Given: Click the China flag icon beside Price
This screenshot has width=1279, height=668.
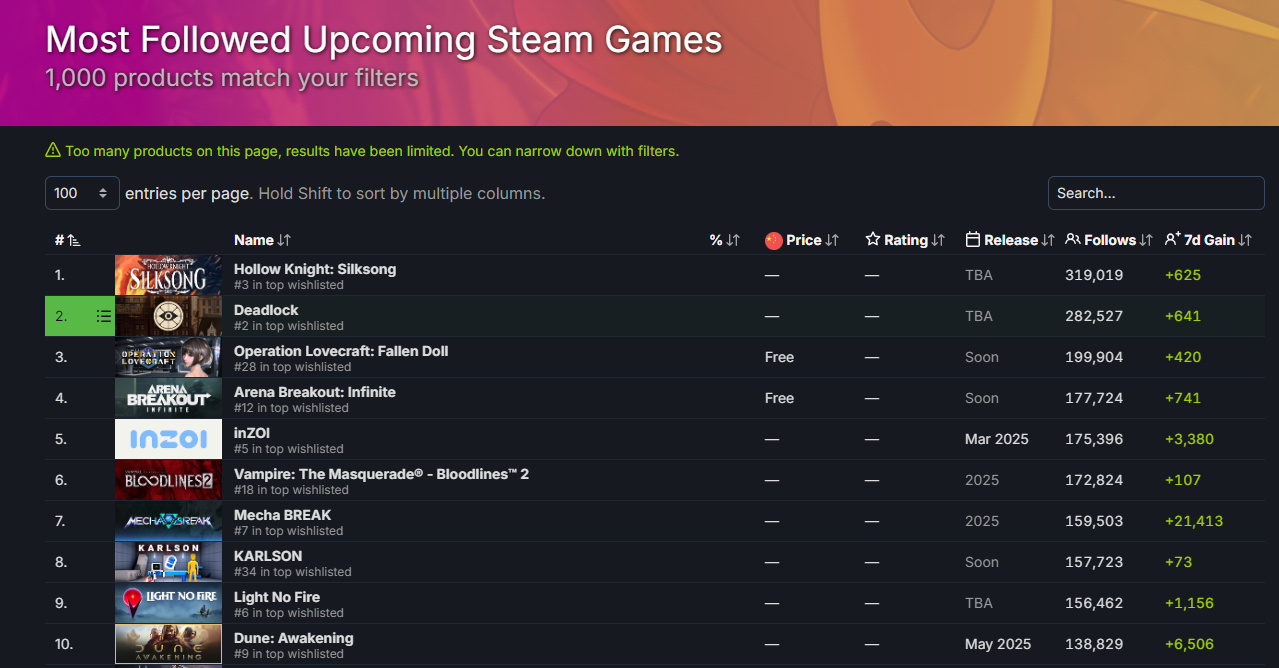Looking at the screenshot, I should click(773, 240).
